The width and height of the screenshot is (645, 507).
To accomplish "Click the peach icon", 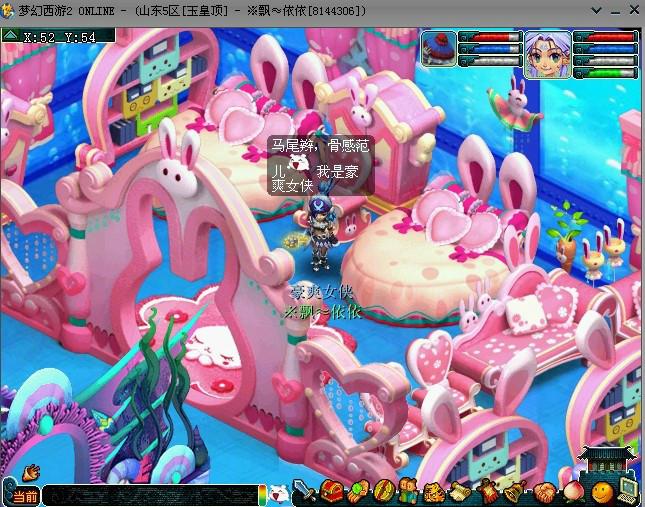I will (572, 492).
